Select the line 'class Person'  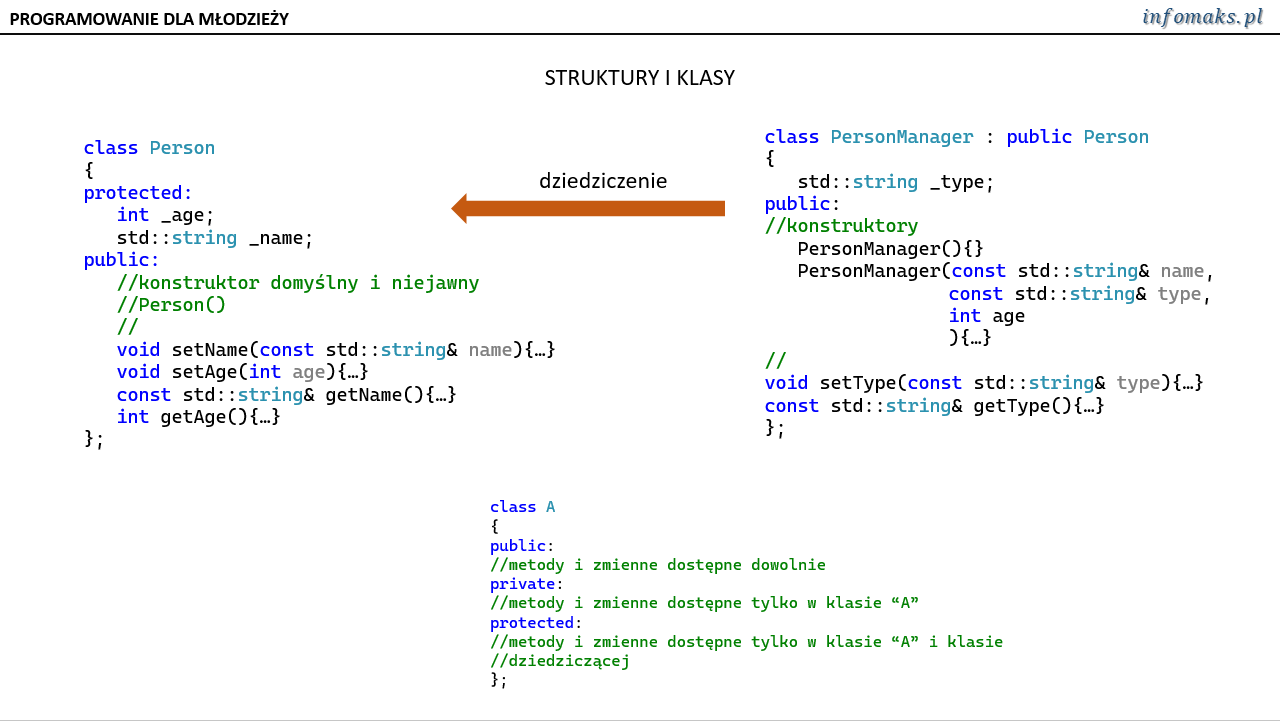point(149,148)
